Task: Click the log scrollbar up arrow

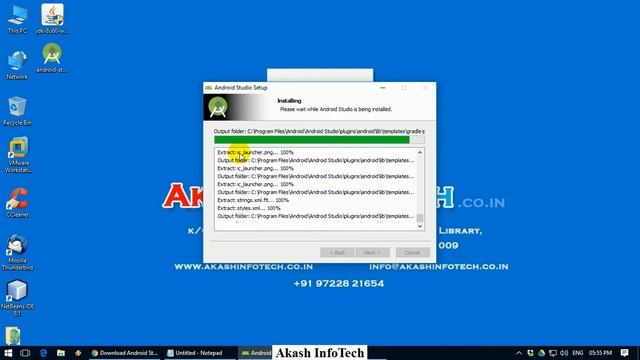Action: coord(420,153)
